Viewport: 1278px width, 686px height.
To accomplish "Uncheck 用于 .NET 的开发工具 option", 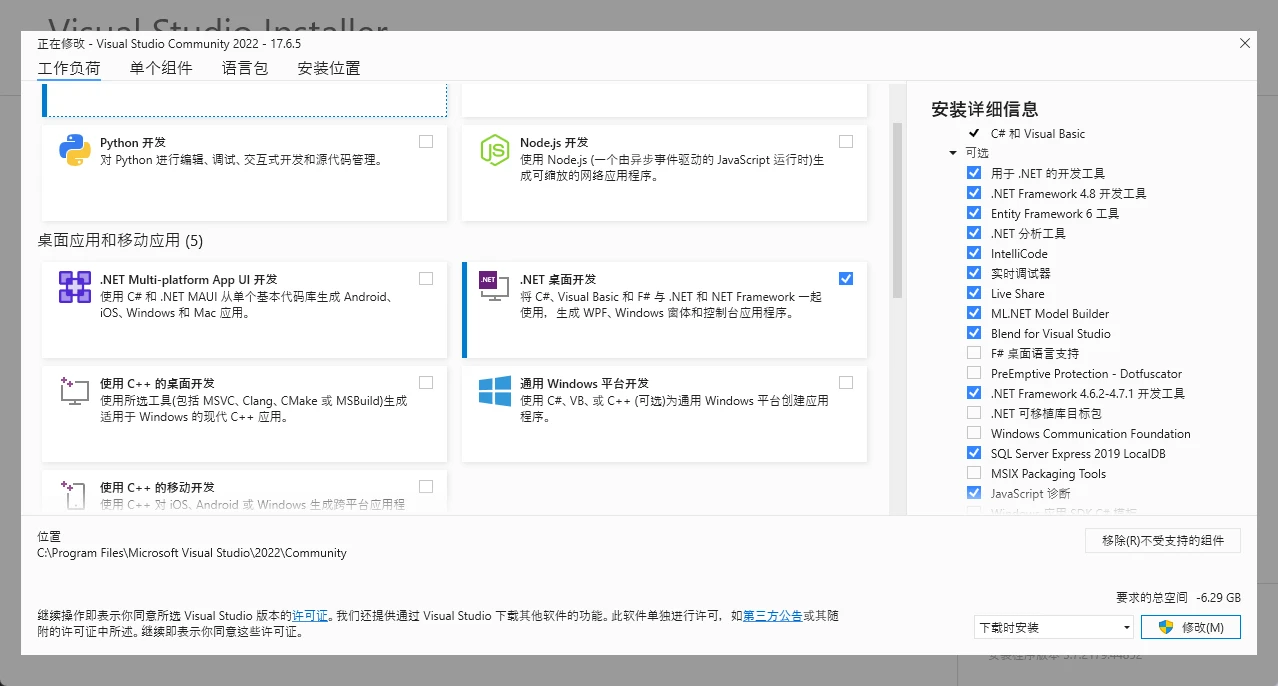I will point(974,173).
